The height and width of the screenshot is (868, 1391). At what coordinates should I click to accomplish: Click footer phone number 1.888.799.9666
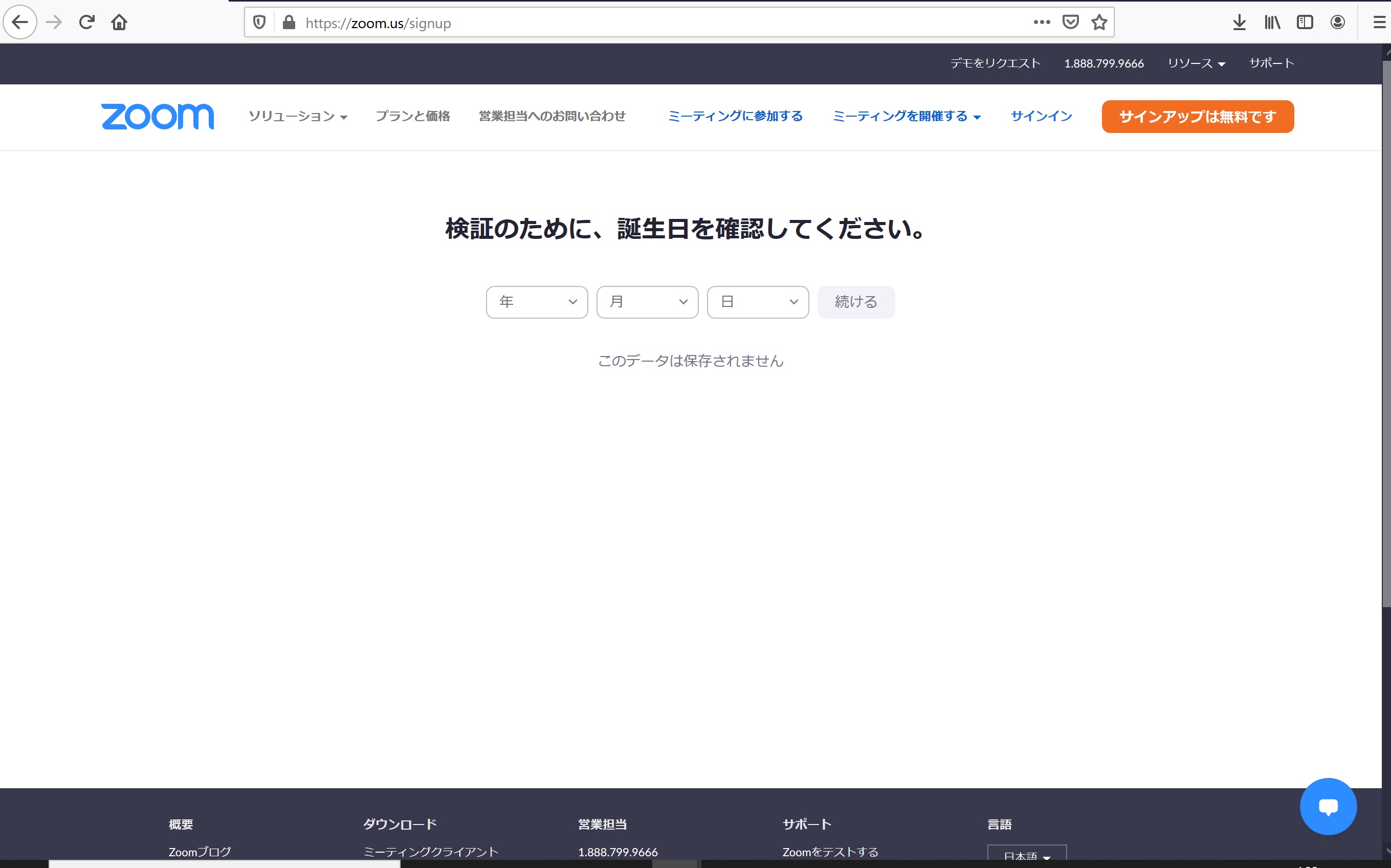click(617, 852)
